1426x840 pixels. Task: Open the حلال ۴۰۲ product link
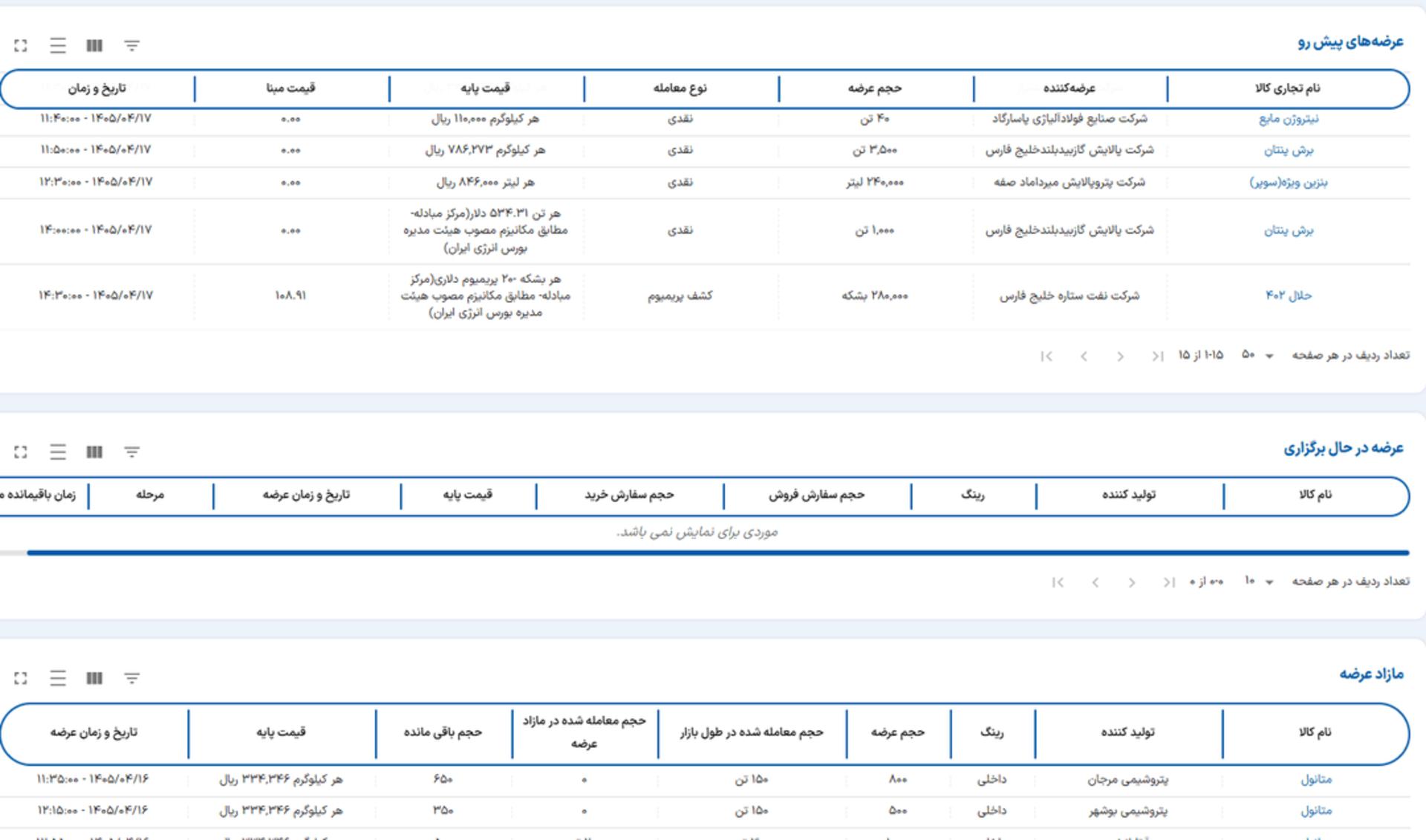click(1289, 296)
